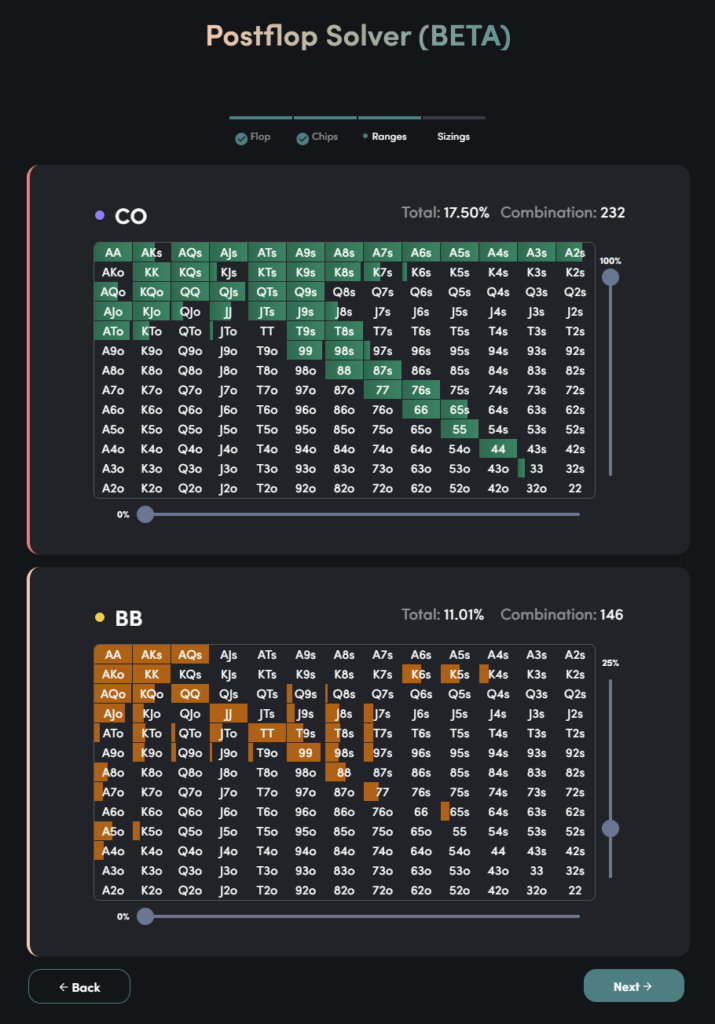
Task: Toggle KK in the BB range grid
Action: (x=151, y=673)
